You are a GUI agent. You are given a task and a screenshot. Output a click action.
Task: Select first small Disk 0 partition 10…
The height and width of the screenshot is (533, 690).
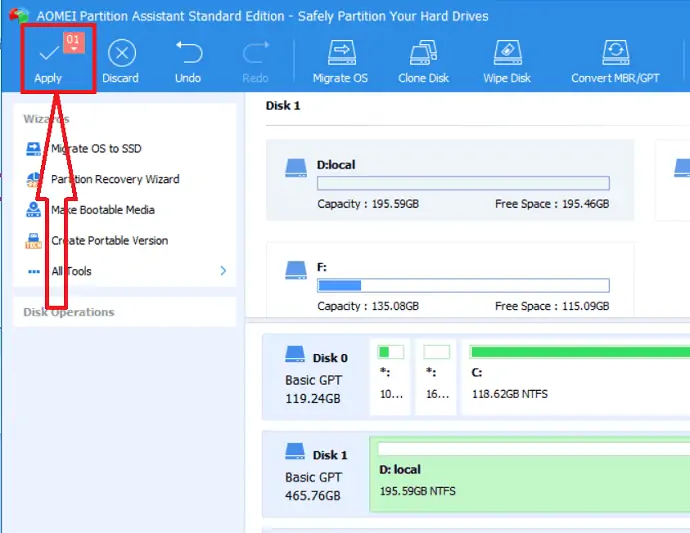391,377
